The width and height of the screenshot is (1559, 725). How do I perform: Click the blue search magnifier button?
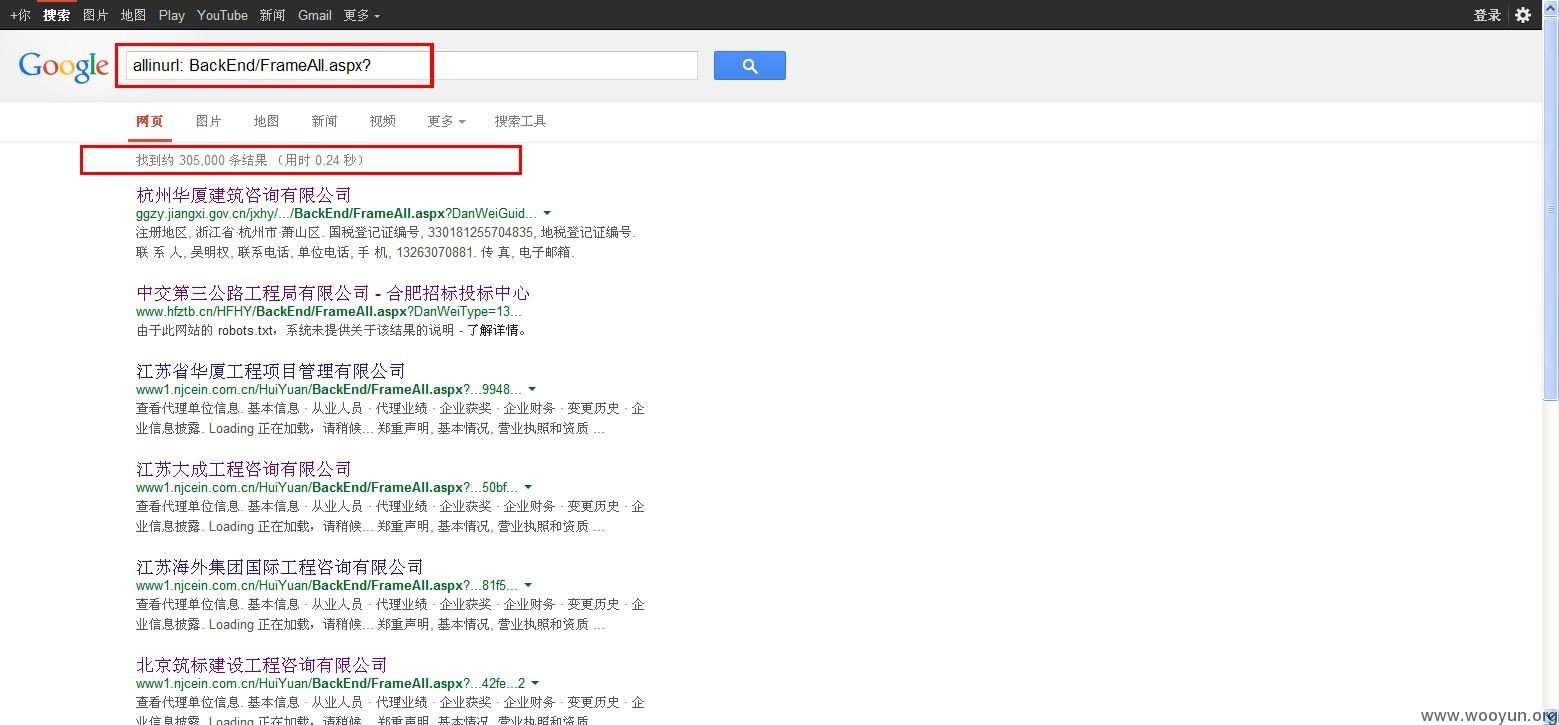point(749,66)
